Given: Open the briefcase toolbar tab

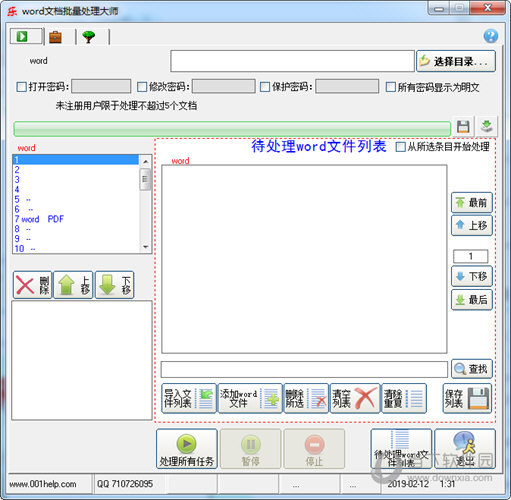Looking at the screenshot, I should click(56, 36).
